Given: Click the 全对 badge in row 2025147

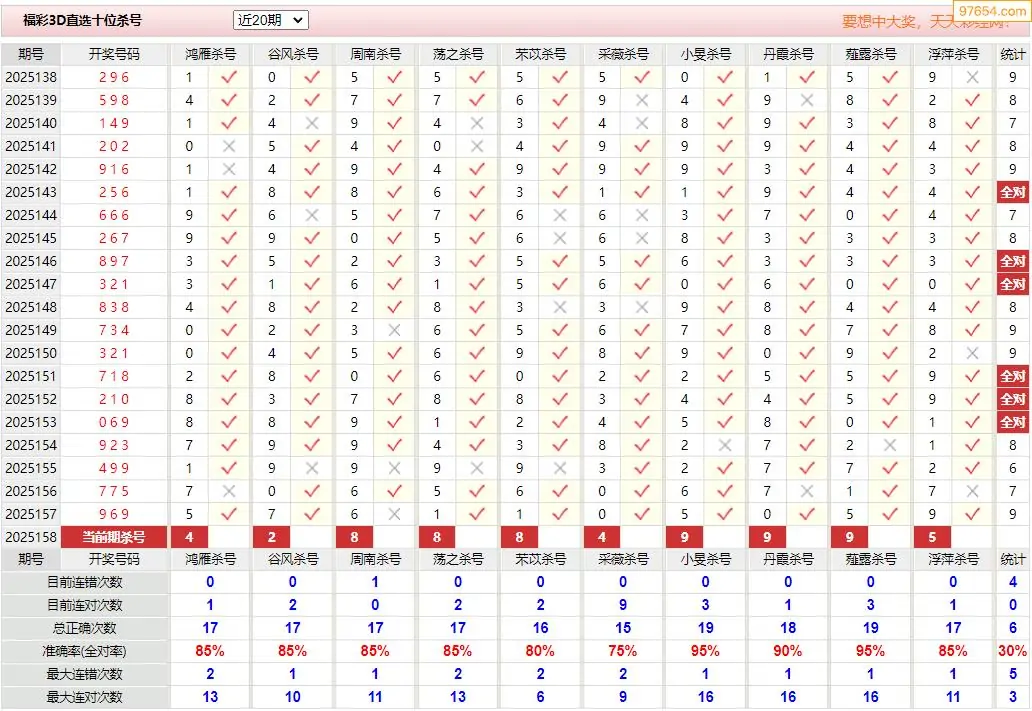Looking at the screenshot, I should click(x=1012, y=284).
